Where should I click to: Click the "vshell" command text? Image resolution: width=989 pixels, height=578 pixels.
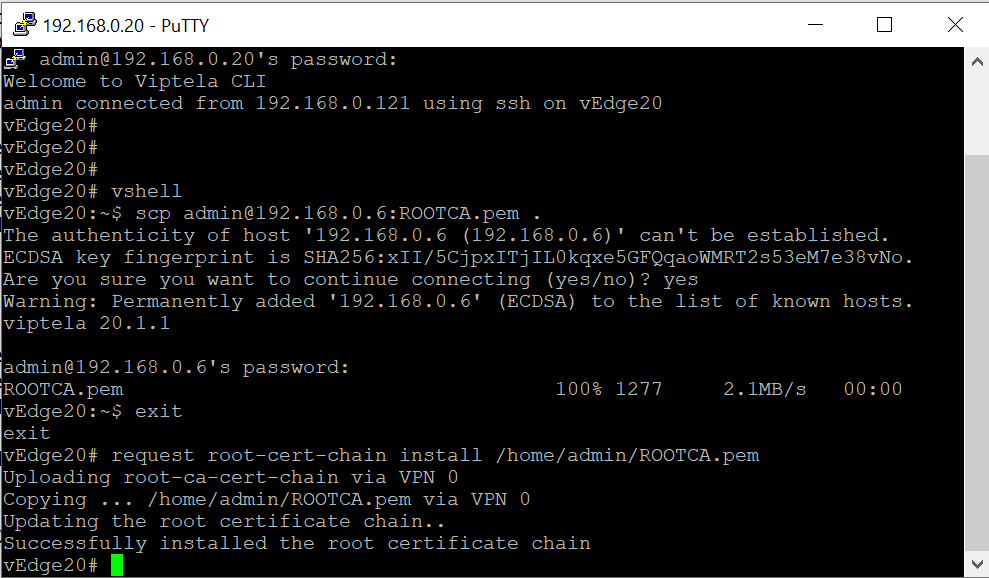(x=147, y=191)
